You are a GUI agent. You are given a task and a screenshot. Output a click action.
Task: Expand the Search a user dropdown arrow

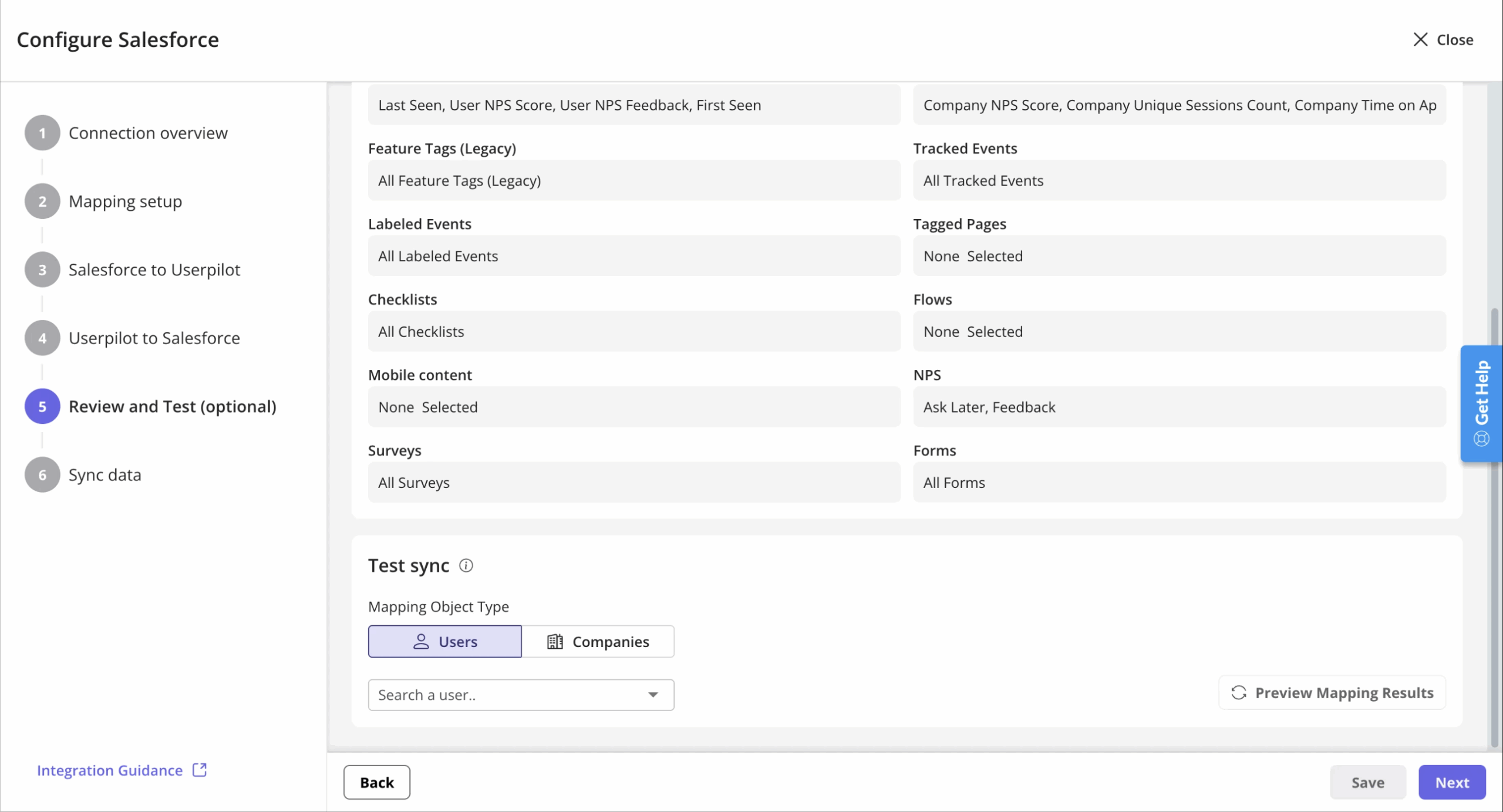point(653,695)
